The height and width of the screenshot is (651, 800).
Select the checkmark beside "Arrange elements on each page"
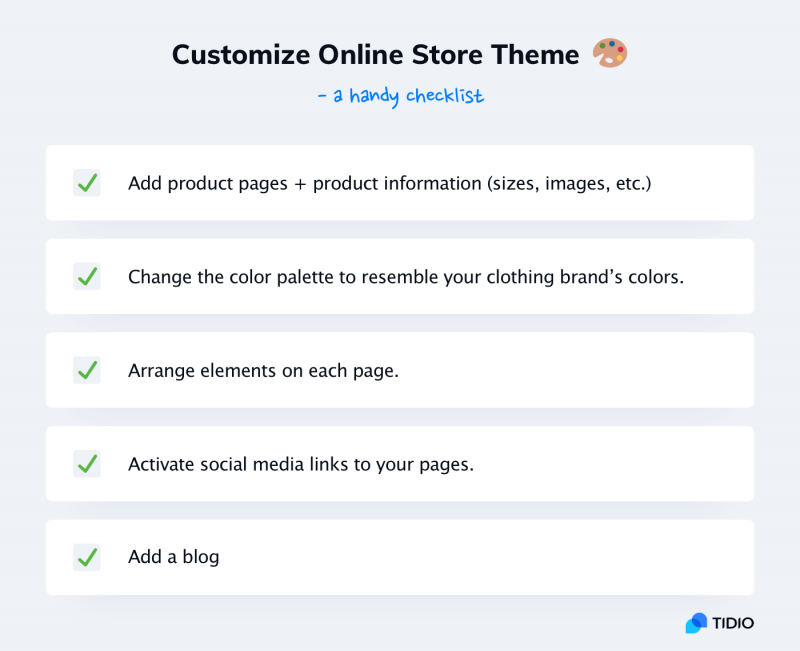(87, 370)
